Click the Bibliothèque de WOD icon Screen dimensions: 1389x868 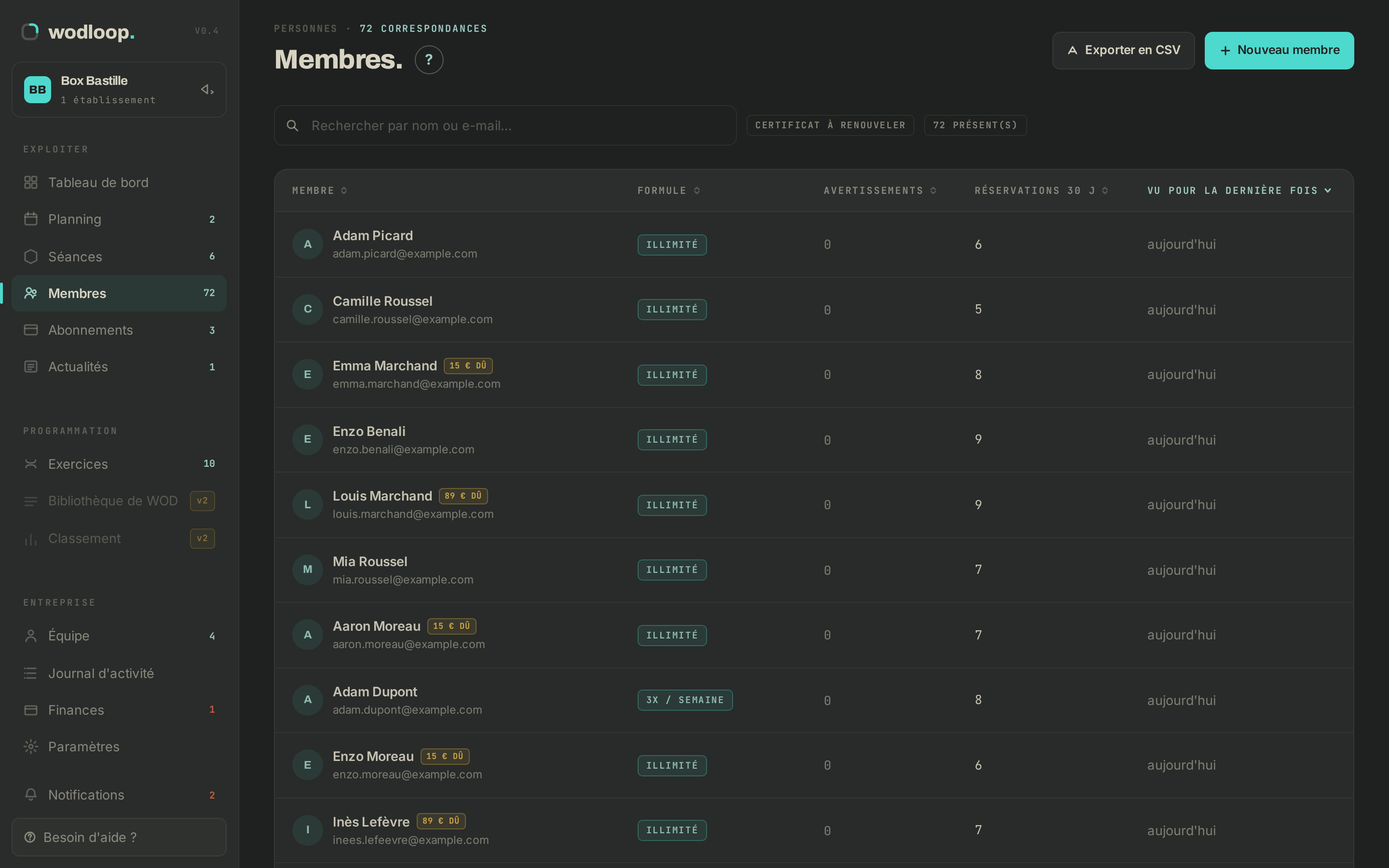31,501
